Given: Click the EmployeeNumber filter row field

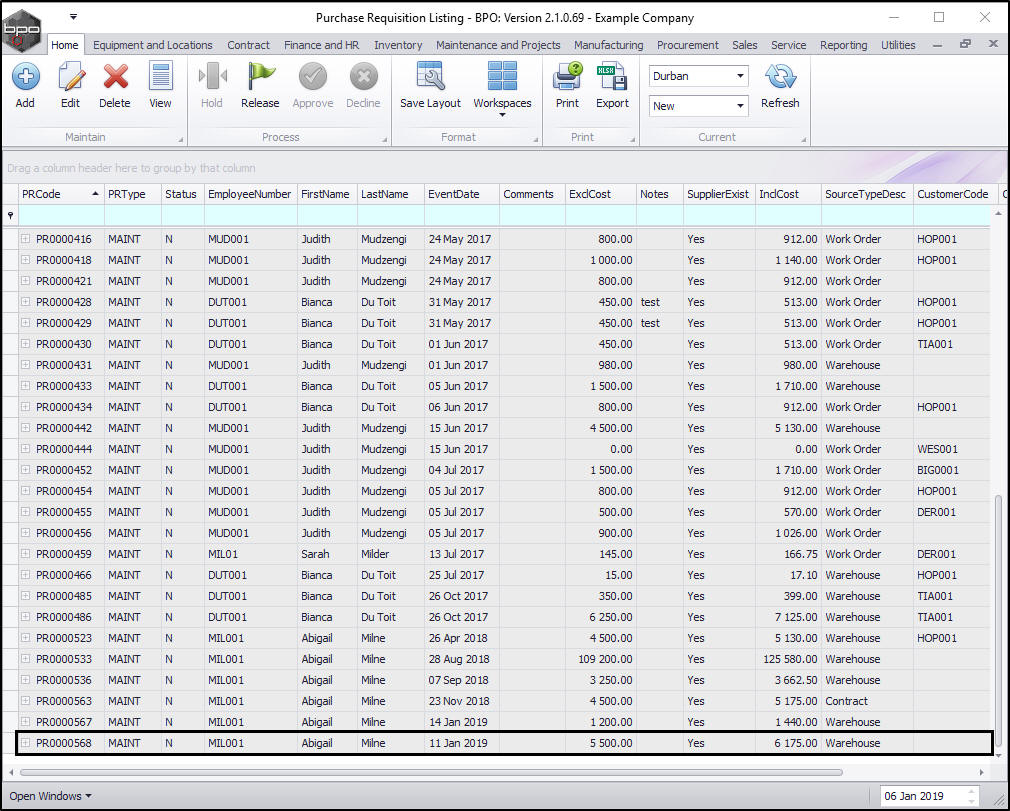Looking at the screenshot, I should tap(250, 215).
